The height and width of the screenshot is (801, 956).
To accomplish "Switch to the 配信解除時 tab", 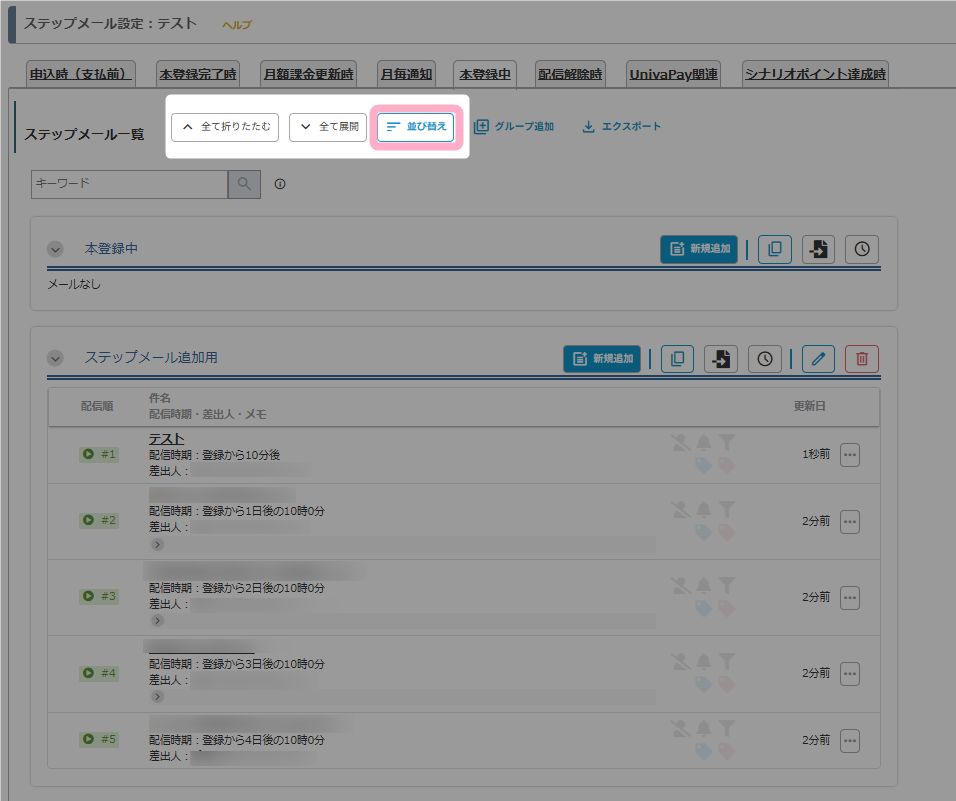I will (x=570, y=74).
